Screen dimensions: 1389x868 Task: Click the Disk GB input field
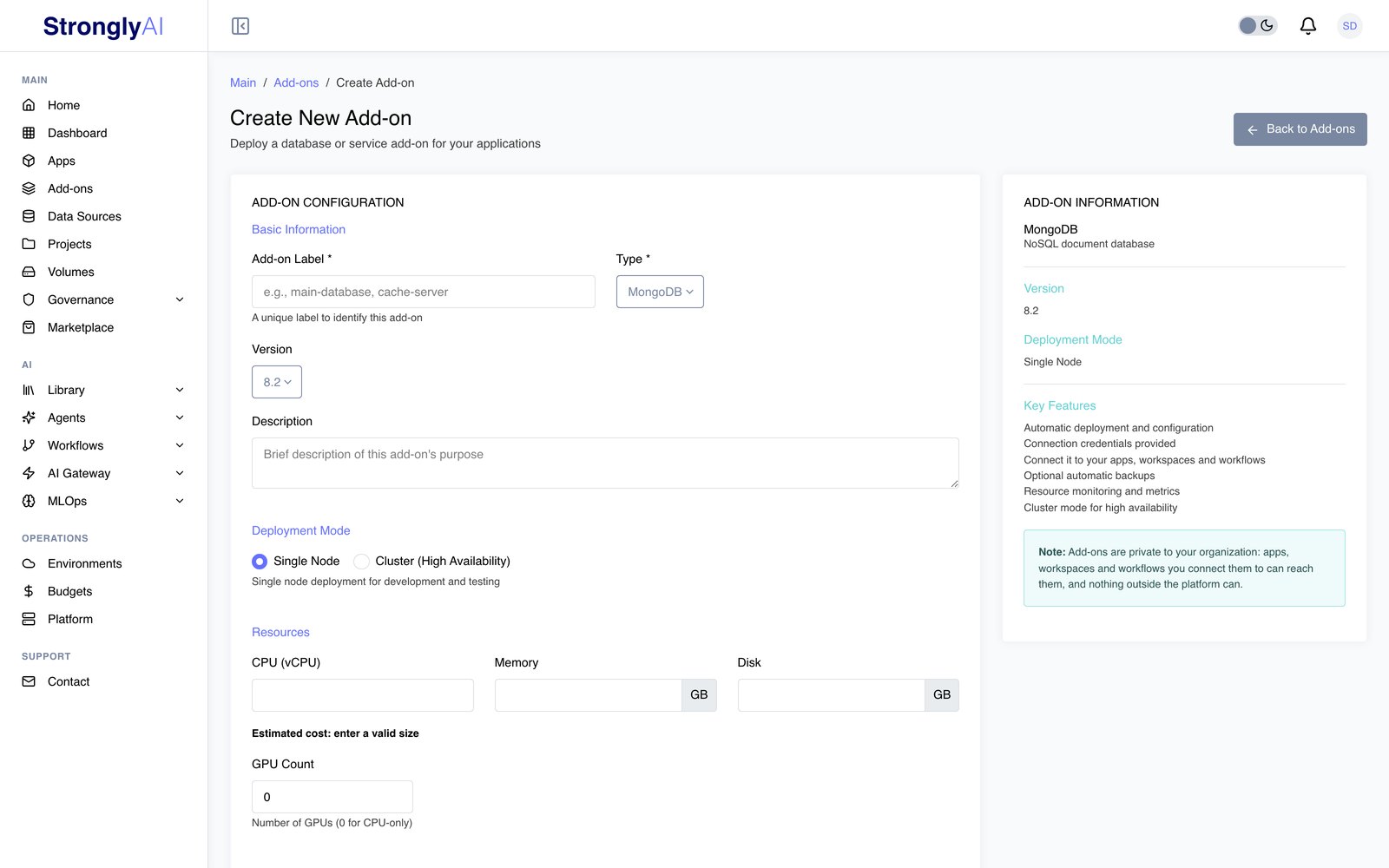pyautogui.click(x=832, y=695)
